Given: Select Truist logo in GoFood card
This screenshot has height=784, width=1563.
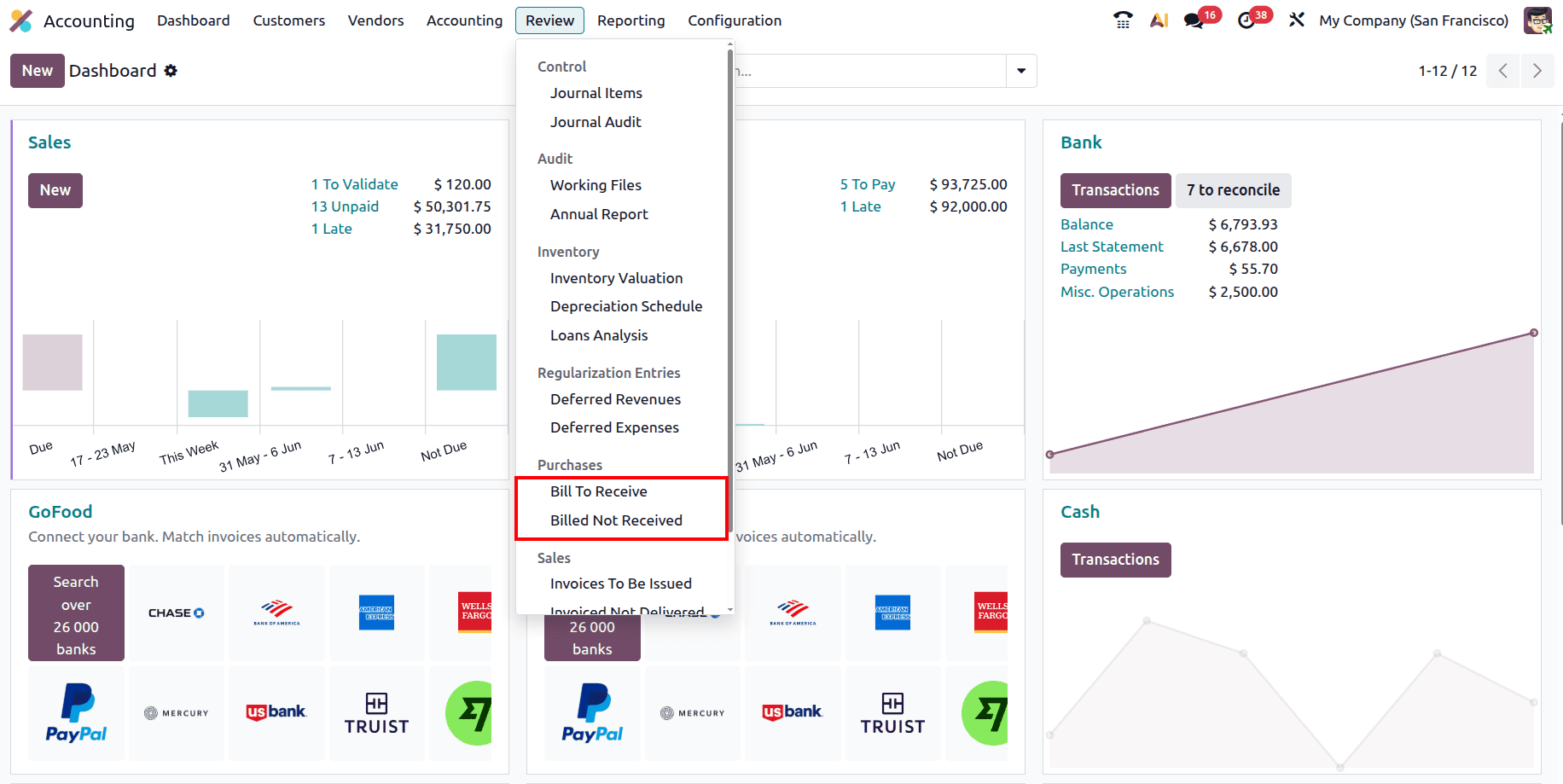Looking at the screenshot, I should [x=376, y=713].
